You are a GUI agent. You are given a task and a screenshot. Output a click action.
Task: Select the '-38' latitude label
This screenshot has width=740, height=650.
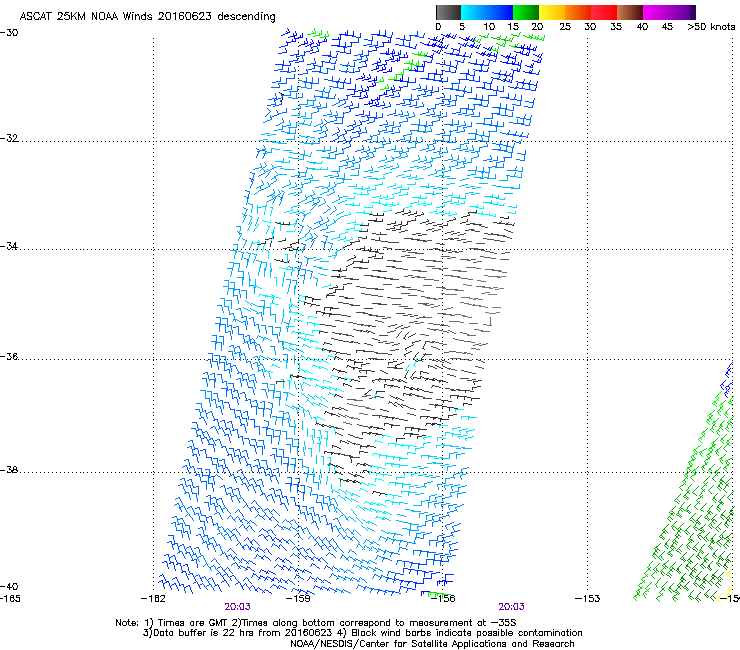tap(9, 470)
